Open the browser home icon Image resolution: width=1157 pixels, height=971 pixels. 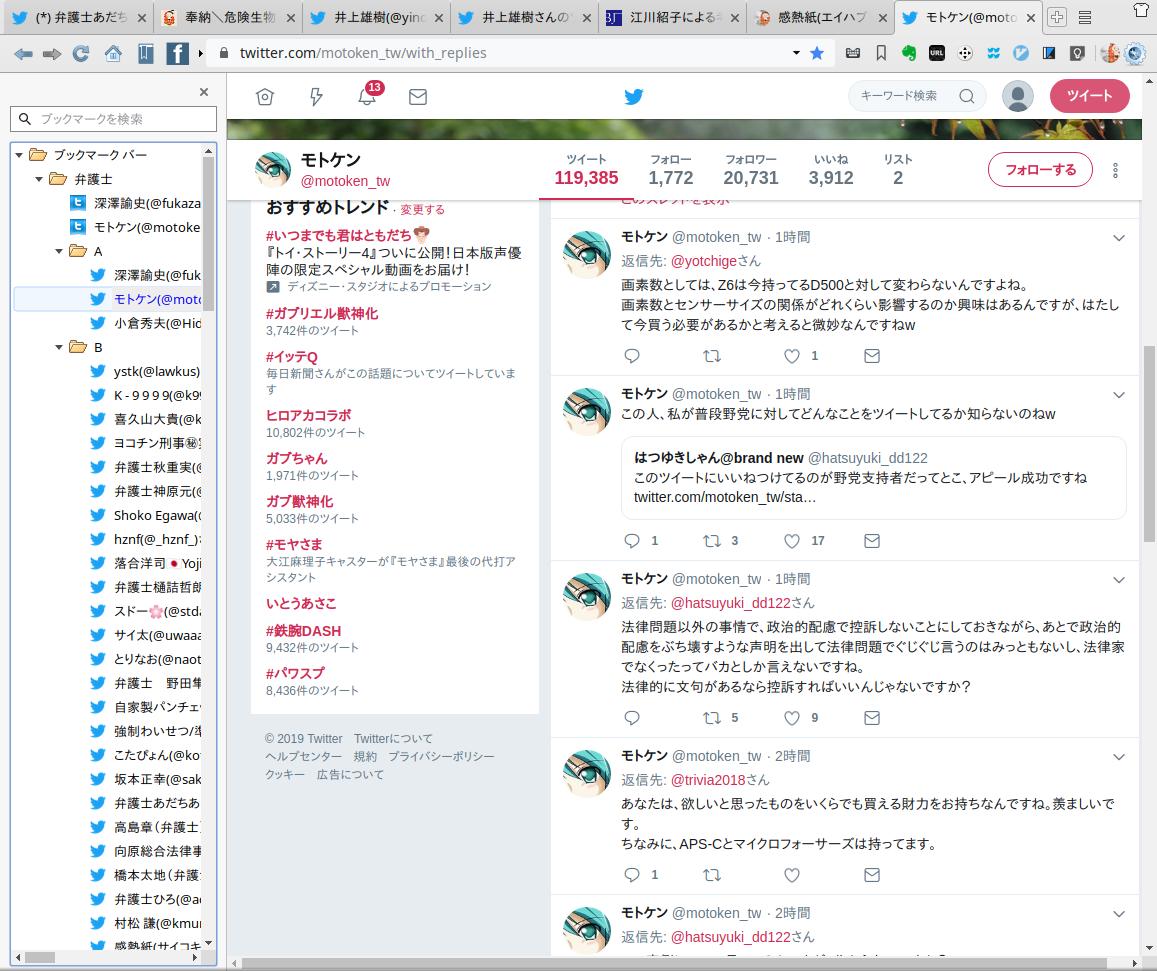point(113,53)
